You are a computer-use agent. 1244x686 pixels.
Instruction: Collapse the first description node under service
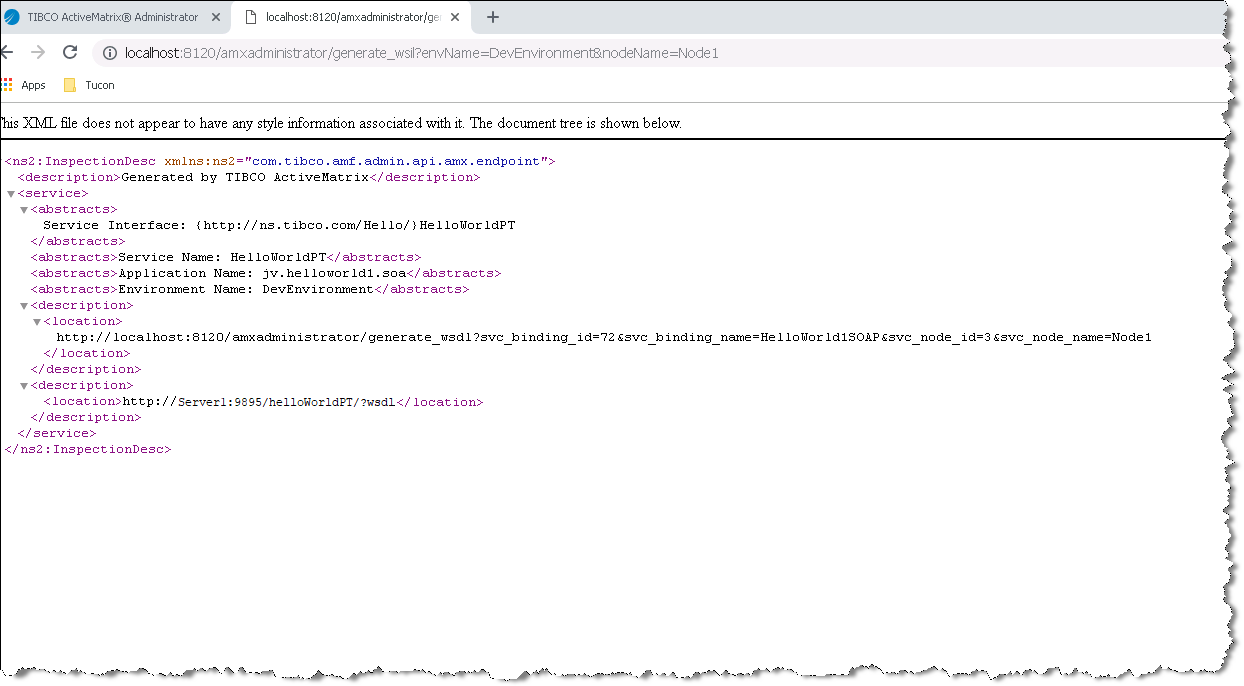click(x=24, y=306)
